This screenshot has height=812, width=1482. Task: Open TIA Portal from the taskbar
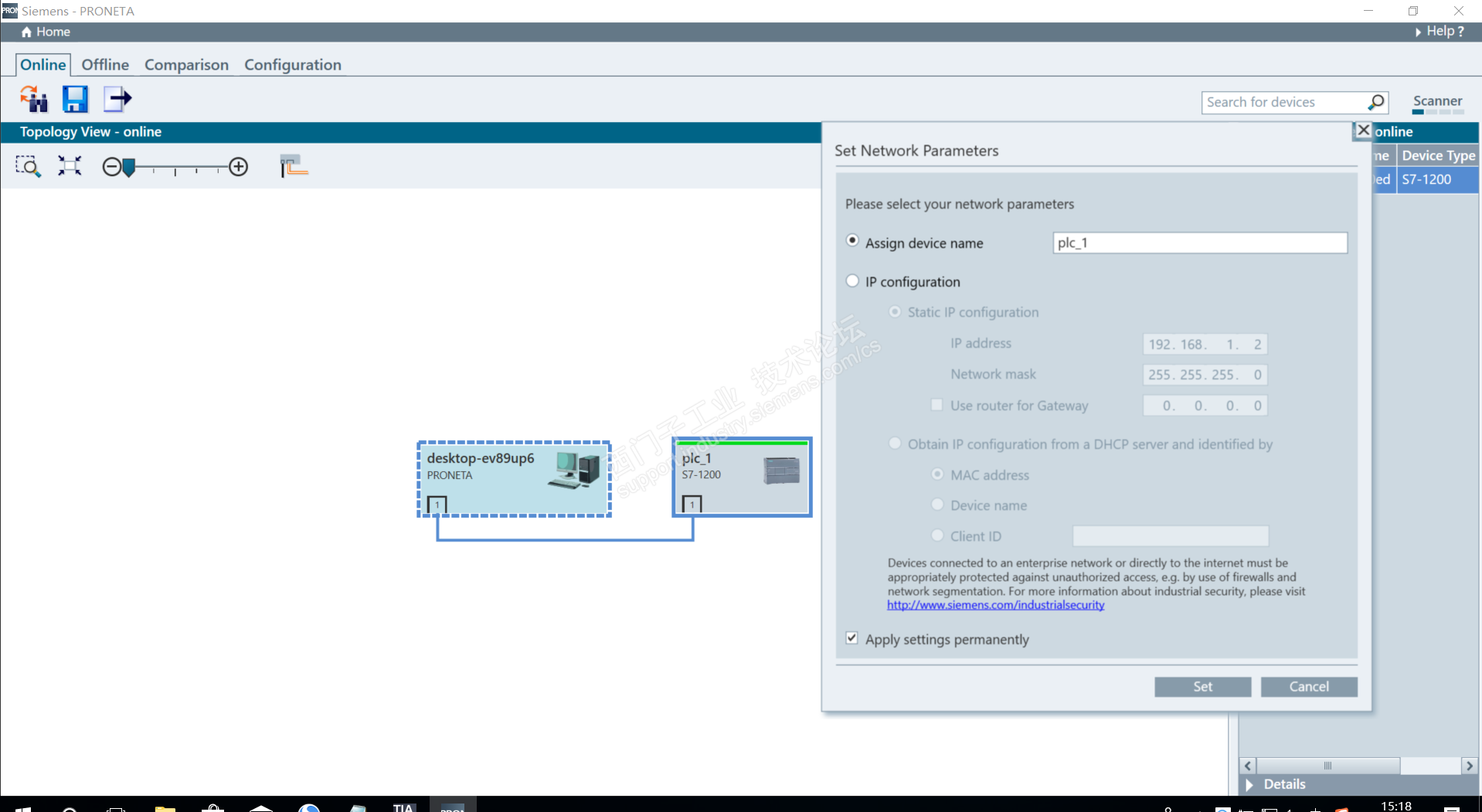tap(403, 807)
